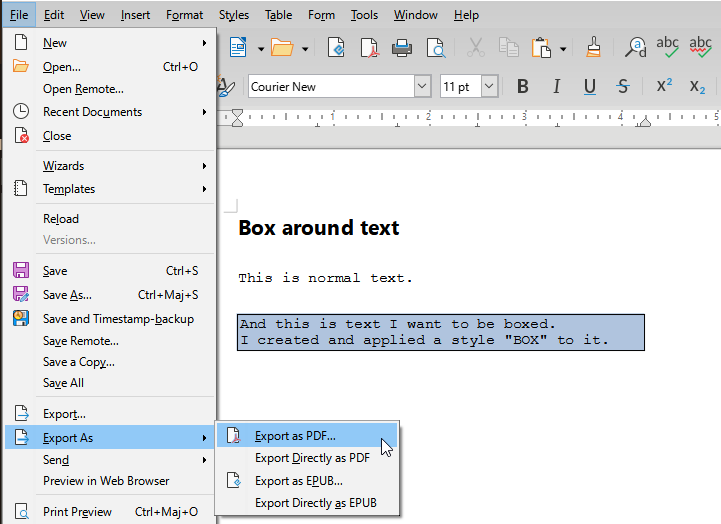Click the Open folder toolbar icon

[x=282, y=48]
